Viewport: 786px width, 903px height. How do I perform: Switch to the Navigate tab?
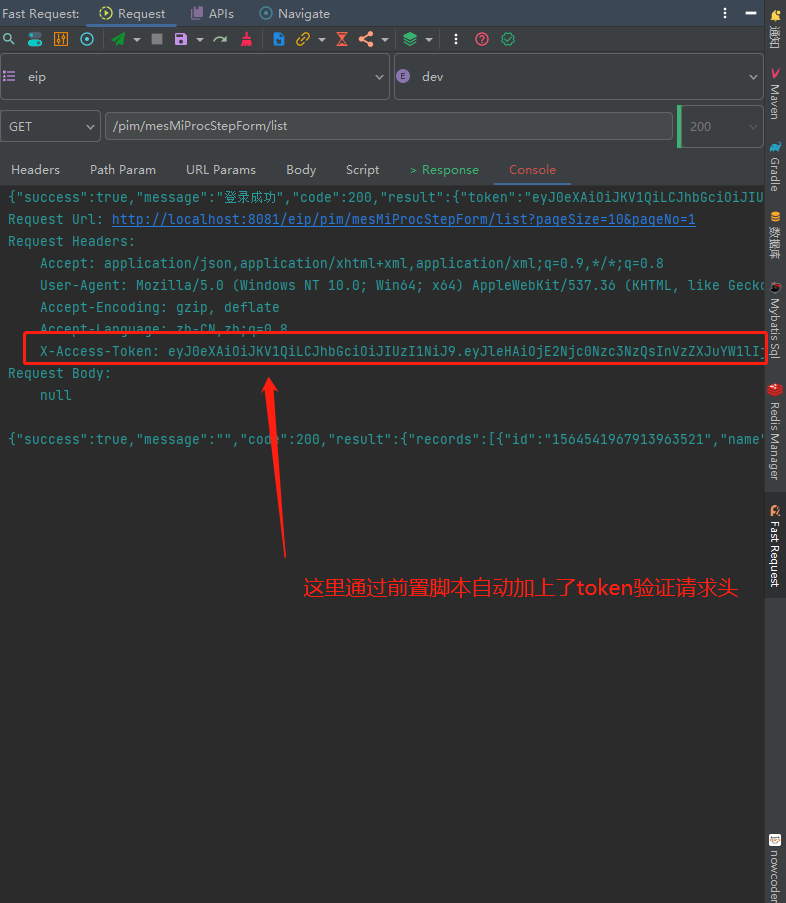click(294, 13)
